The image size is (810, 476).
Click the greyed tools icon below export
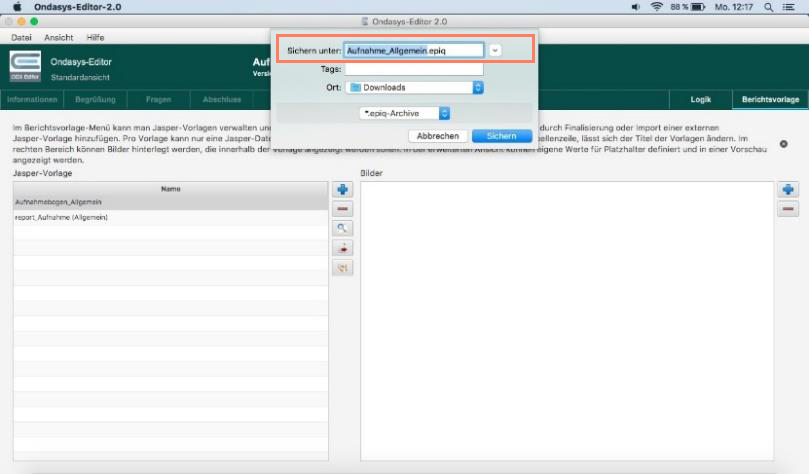point(342,268)
